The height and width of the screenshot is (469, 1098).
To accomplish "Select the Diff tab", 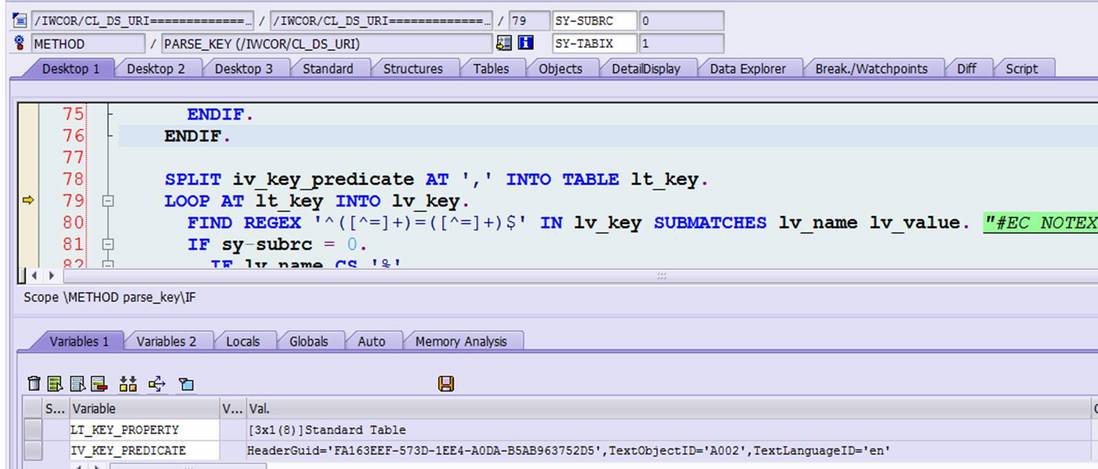I will coord(966,69).
